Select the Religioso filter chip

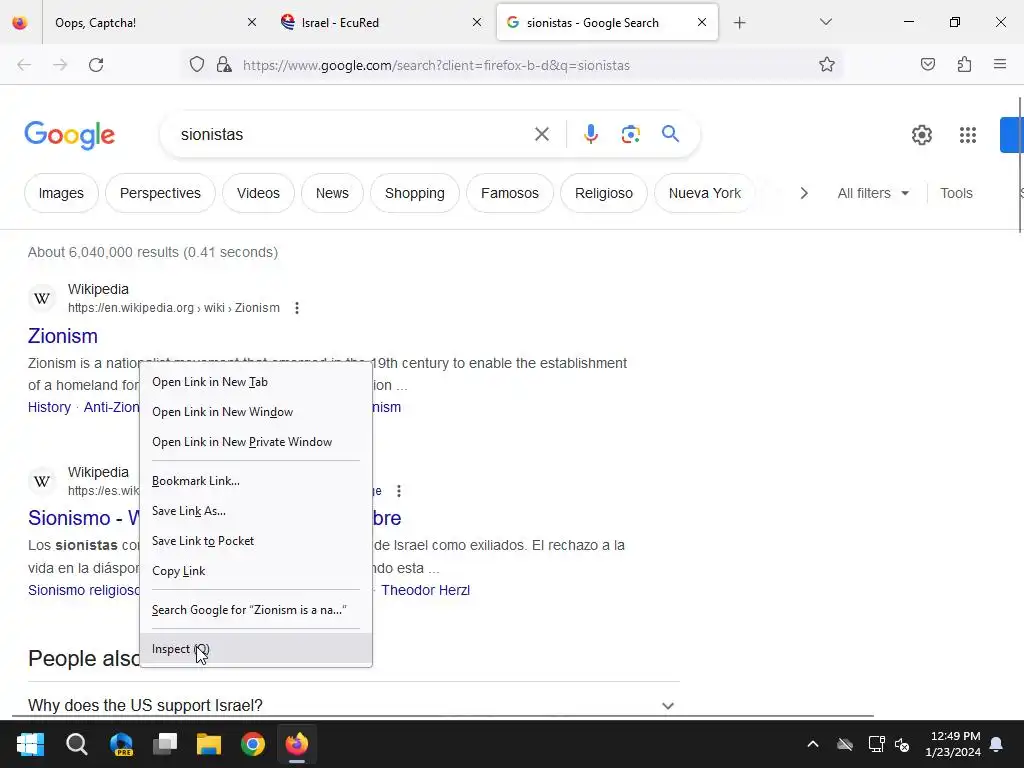603,193
